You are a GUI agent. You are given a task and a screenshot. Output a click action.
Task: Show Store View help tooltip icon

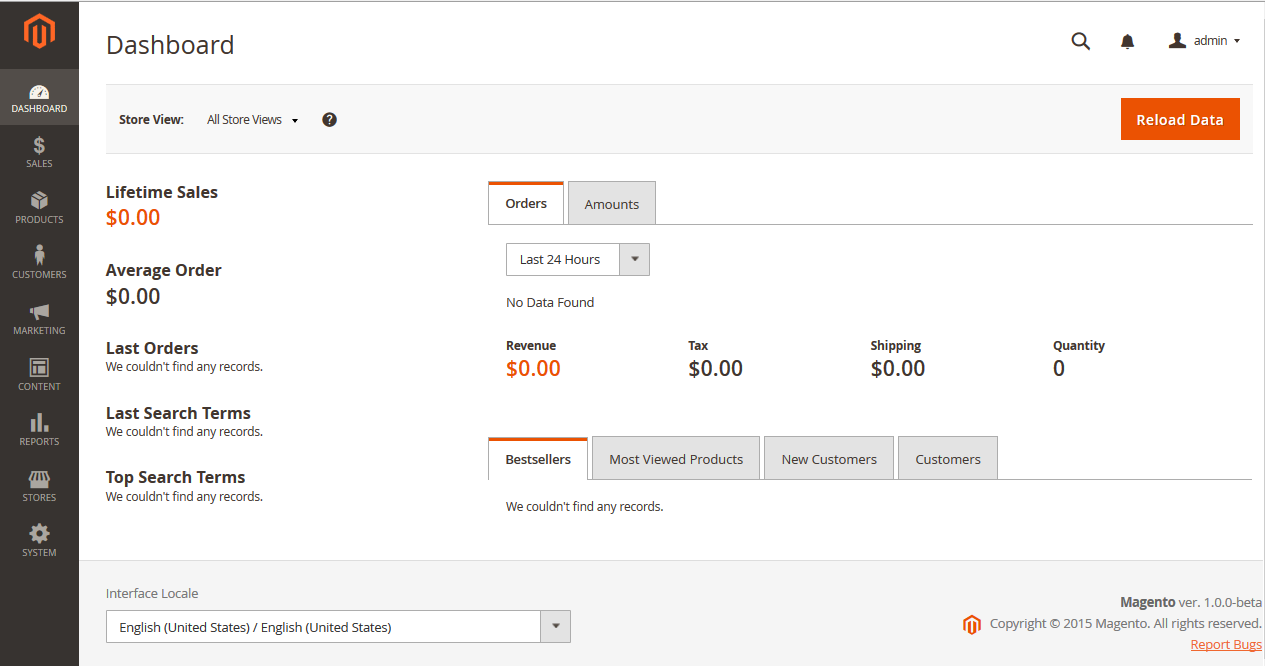[329, 120]
